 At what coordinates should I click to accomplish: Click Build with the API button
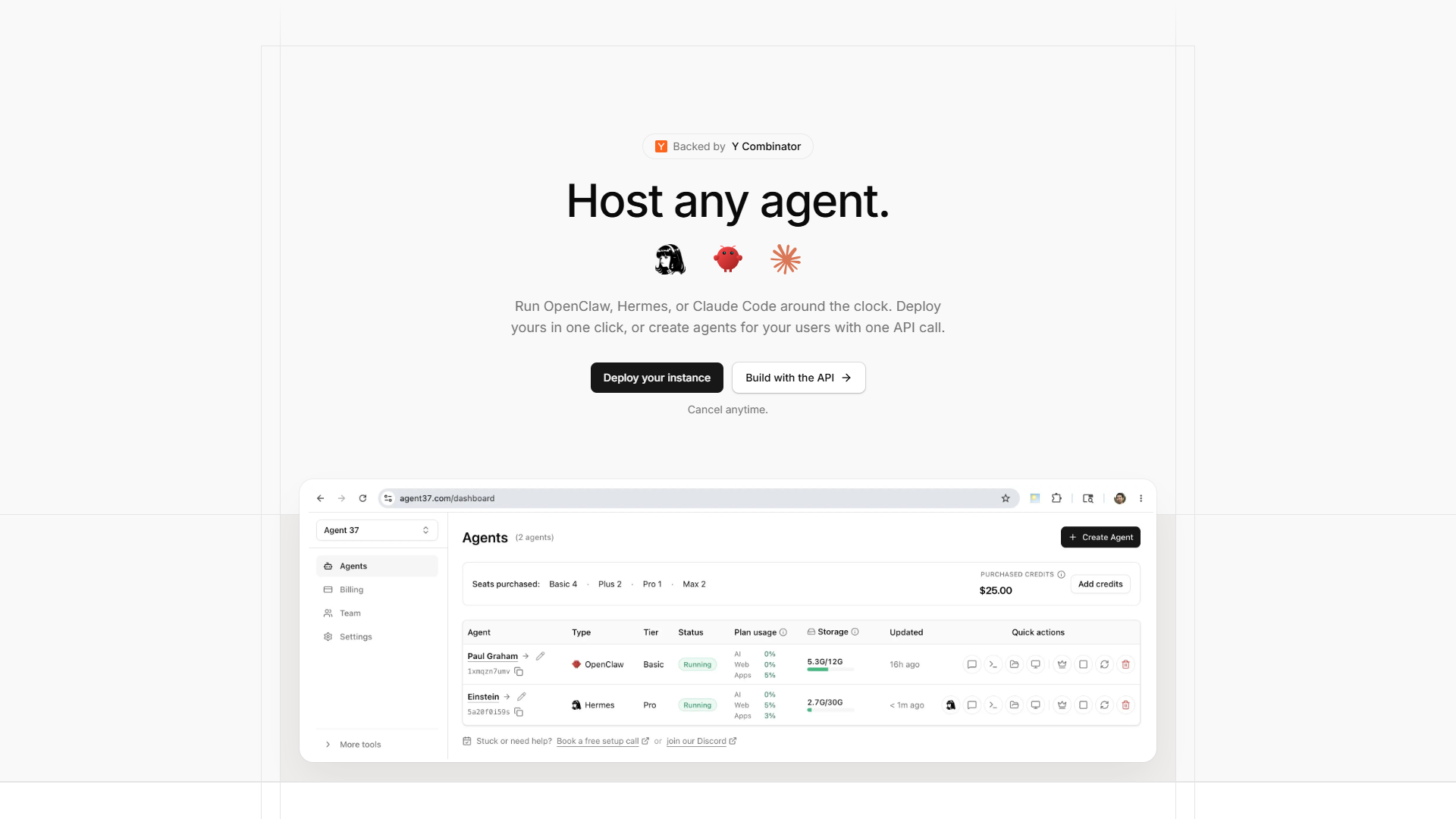pyautogui.click(x=799, y=378)
